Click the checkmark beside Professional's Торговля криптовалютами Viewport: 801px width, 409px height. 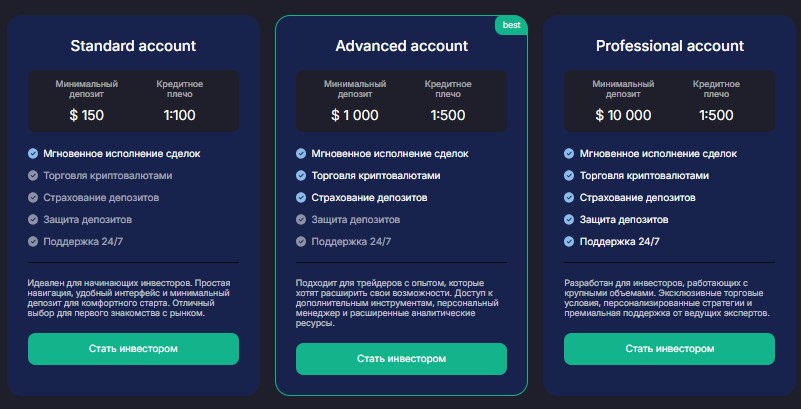click(569, 176)
